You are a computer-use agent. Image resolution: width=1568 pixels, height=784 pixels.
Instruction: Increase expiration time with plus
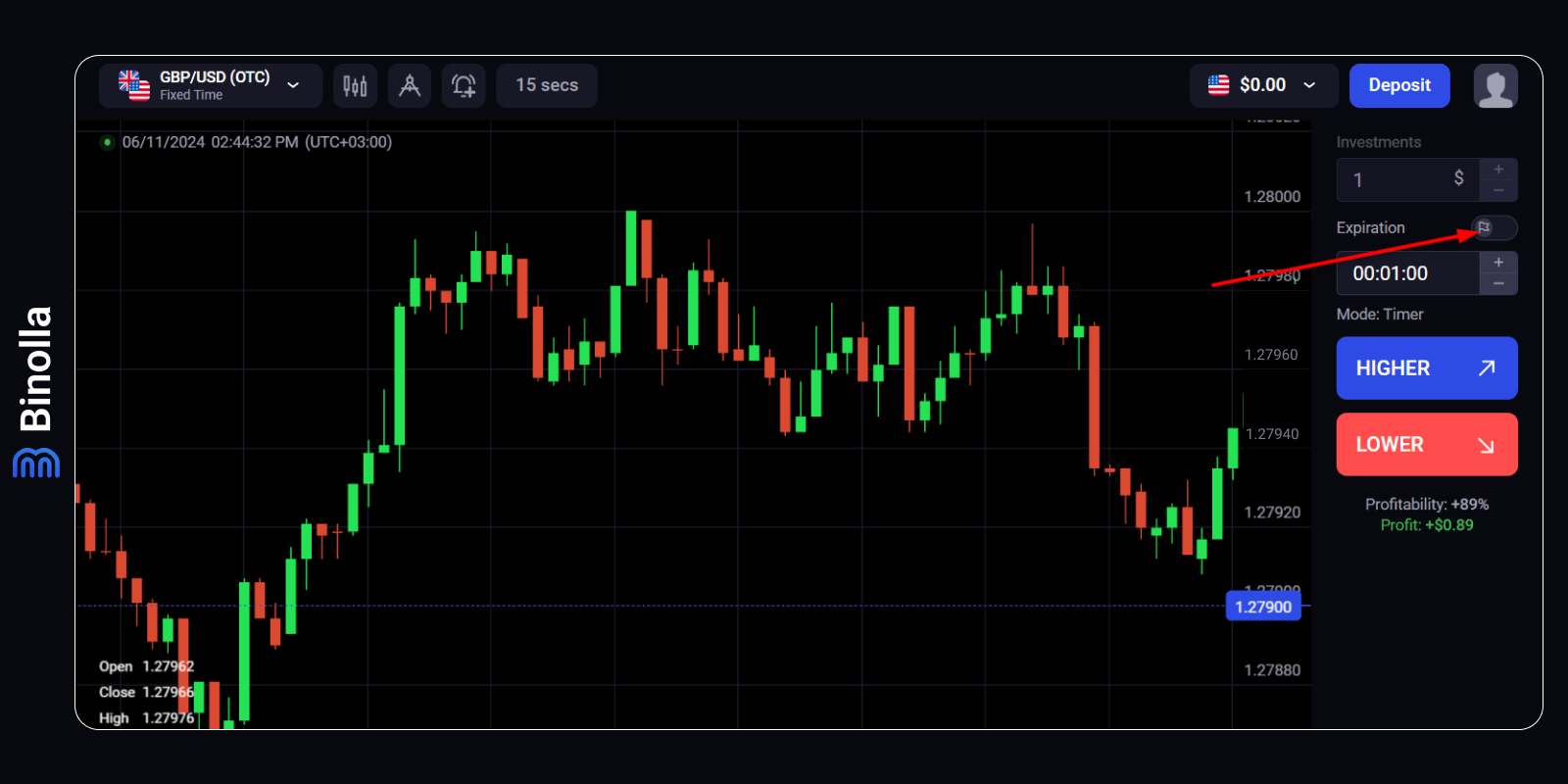tap(1498, 263)
